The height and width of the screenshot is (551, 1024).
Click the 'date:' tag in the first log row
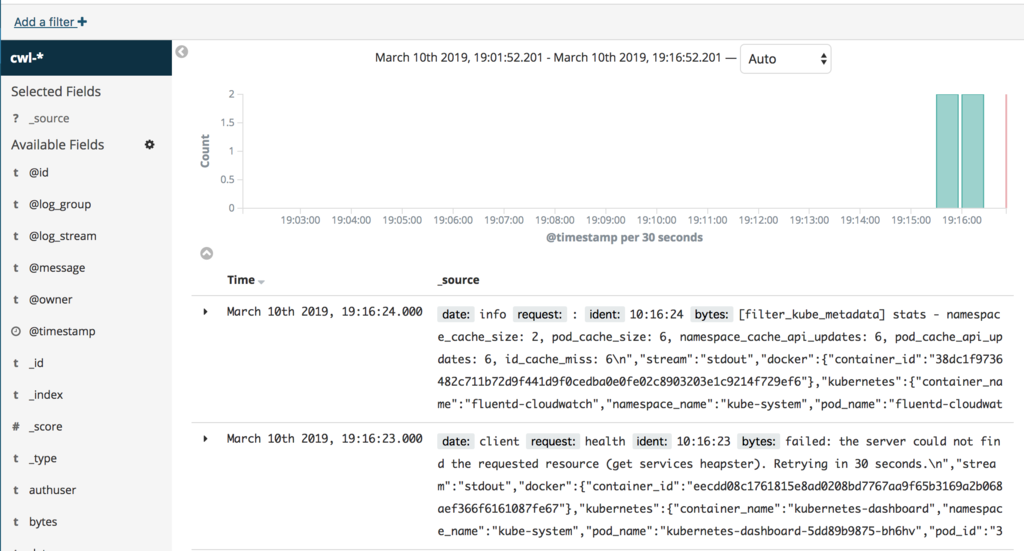click(x=456, y=315)
